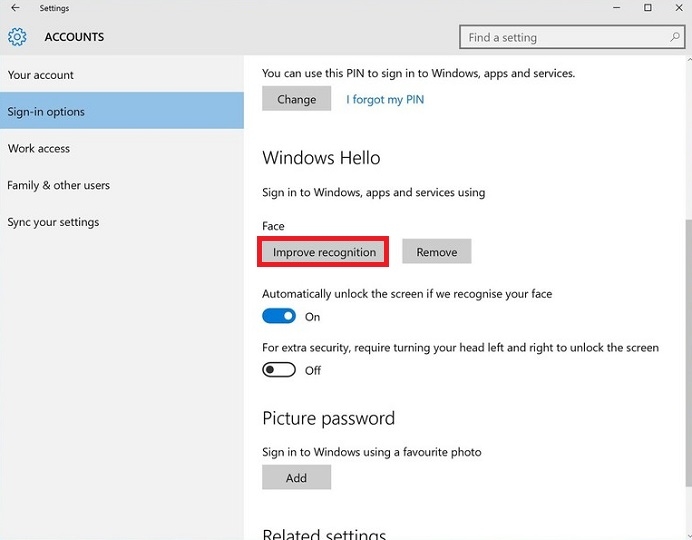Select Sign-in options in sidebar

[122, 111]
